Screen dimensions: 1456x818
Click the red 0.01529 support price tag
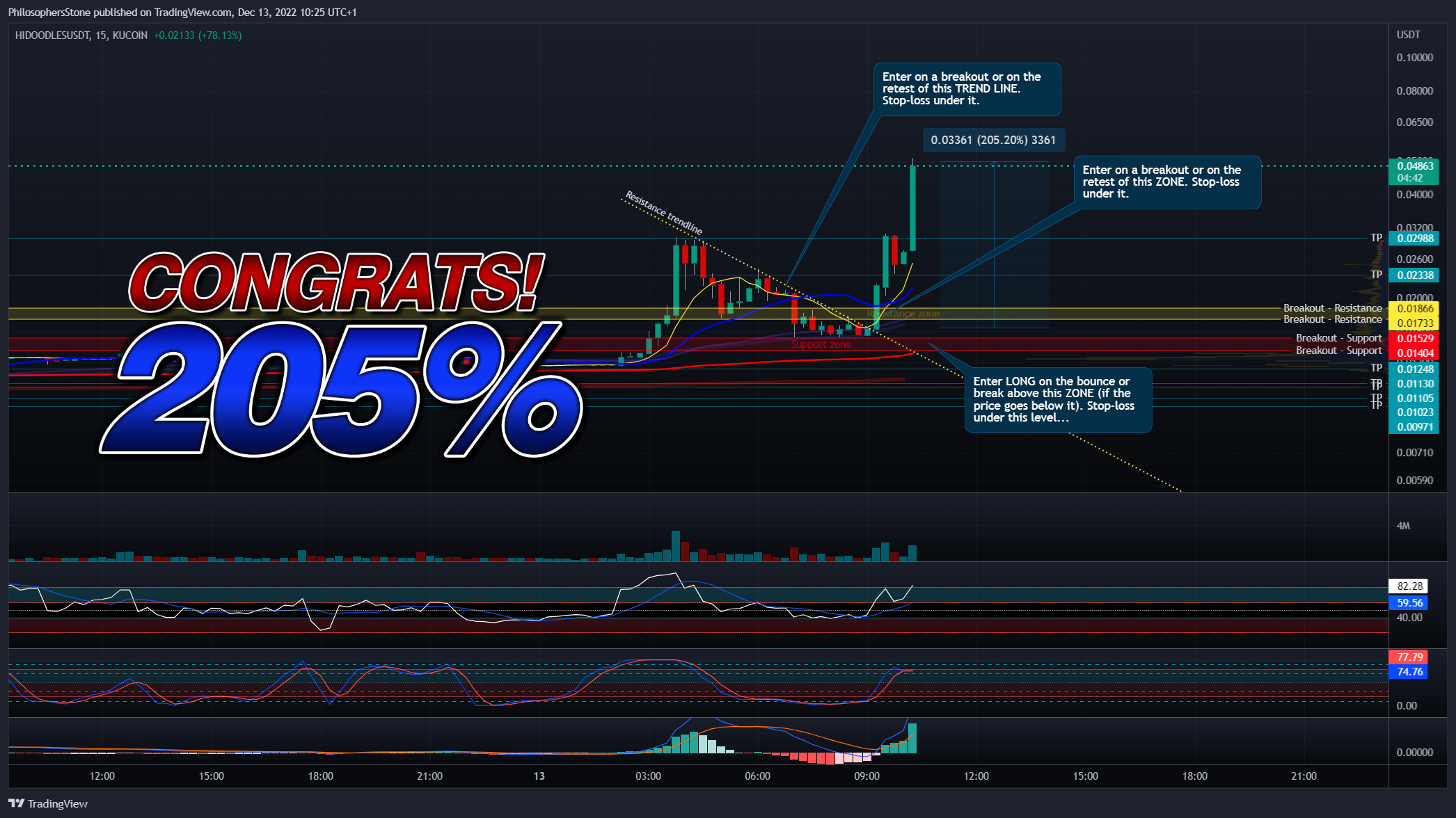pos(1415,339)
